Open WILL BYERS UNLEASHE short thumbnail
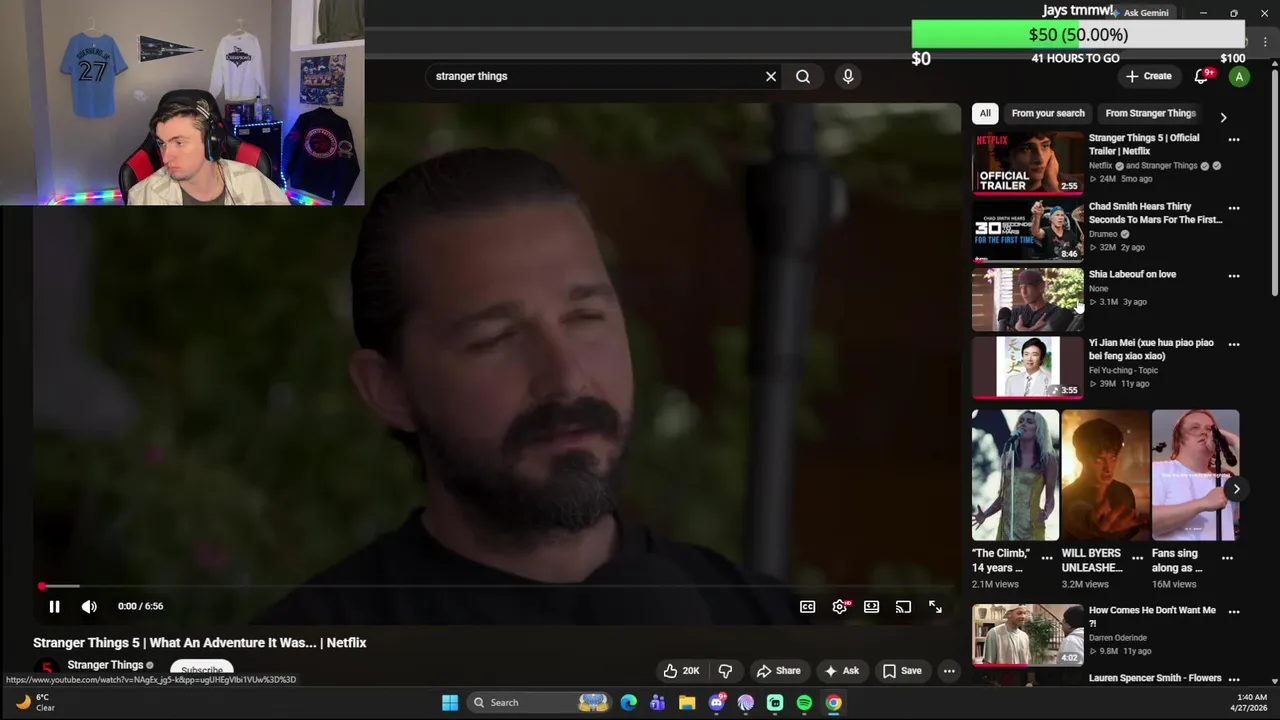Image resolution: width=1280 pixels, height=720 pixels. [x=1105, y=475]
